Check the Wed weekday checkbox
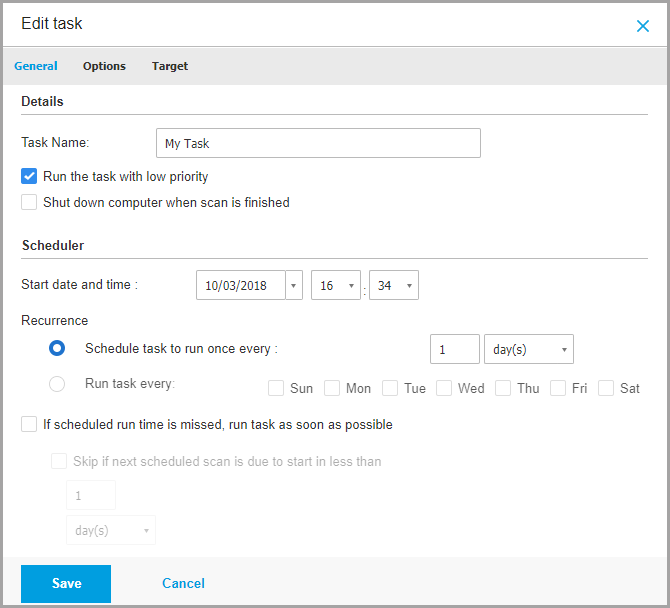This screenshot has height=608, width=670. tap(444, 388)
